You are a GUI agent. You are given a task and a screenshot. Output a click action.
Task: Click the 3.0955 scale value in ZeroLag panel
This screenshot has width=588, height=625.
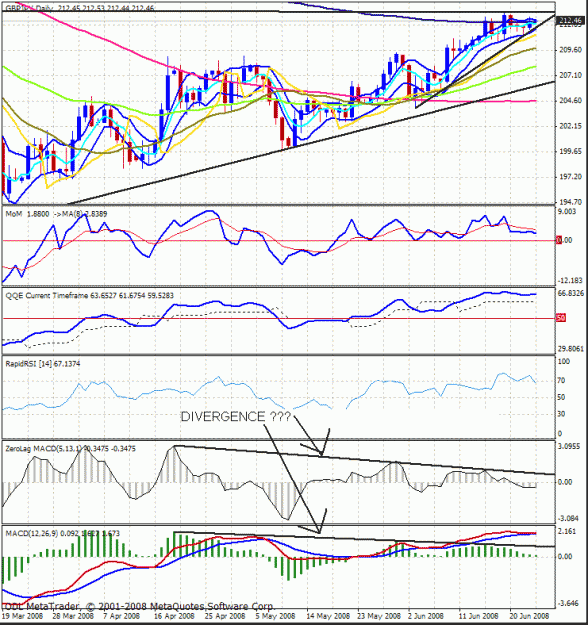pyautogui.click(x=568, y=446)
